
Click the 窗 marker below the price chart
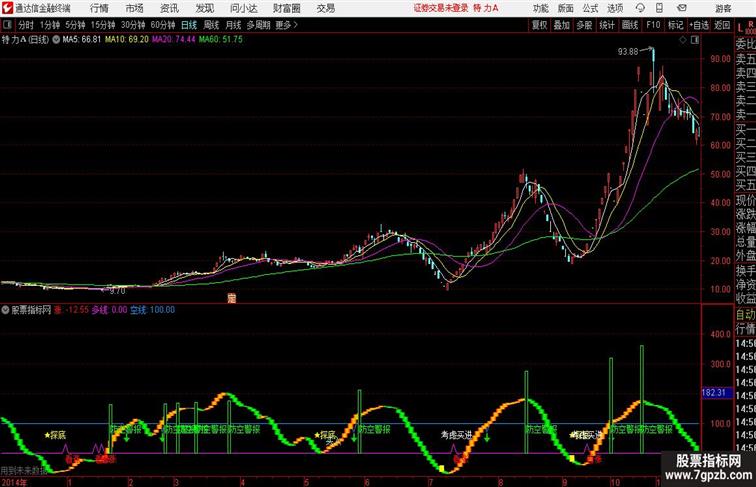(x=232, y=298)
